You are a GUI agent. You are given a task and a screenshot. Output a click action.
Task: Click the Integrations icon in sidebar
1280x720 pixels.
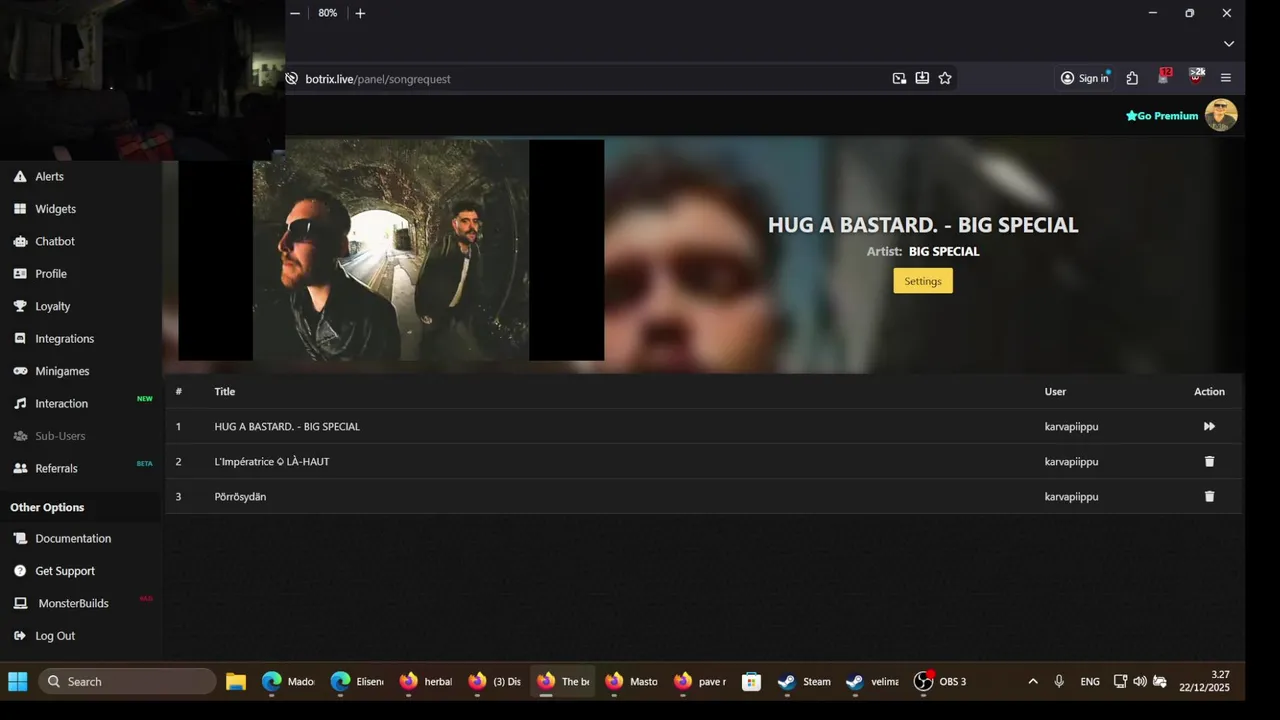click(20, 339)
